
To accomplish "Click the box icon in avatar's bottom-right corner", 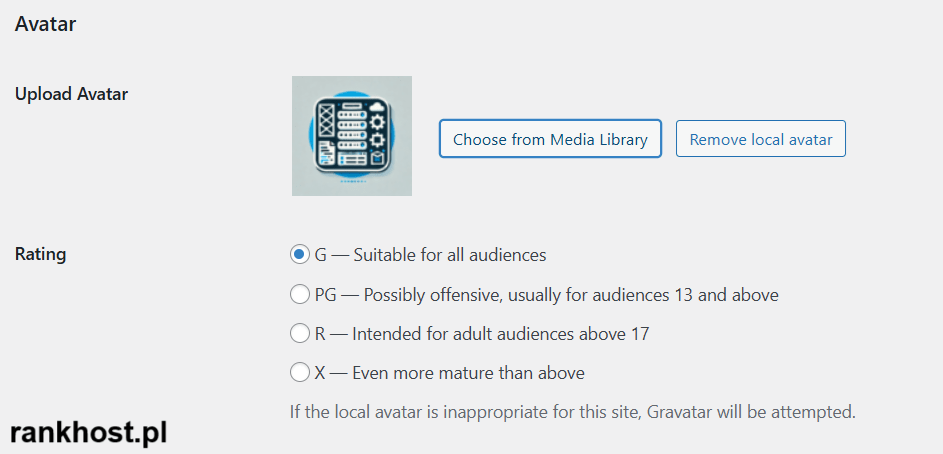I will 377,159.
